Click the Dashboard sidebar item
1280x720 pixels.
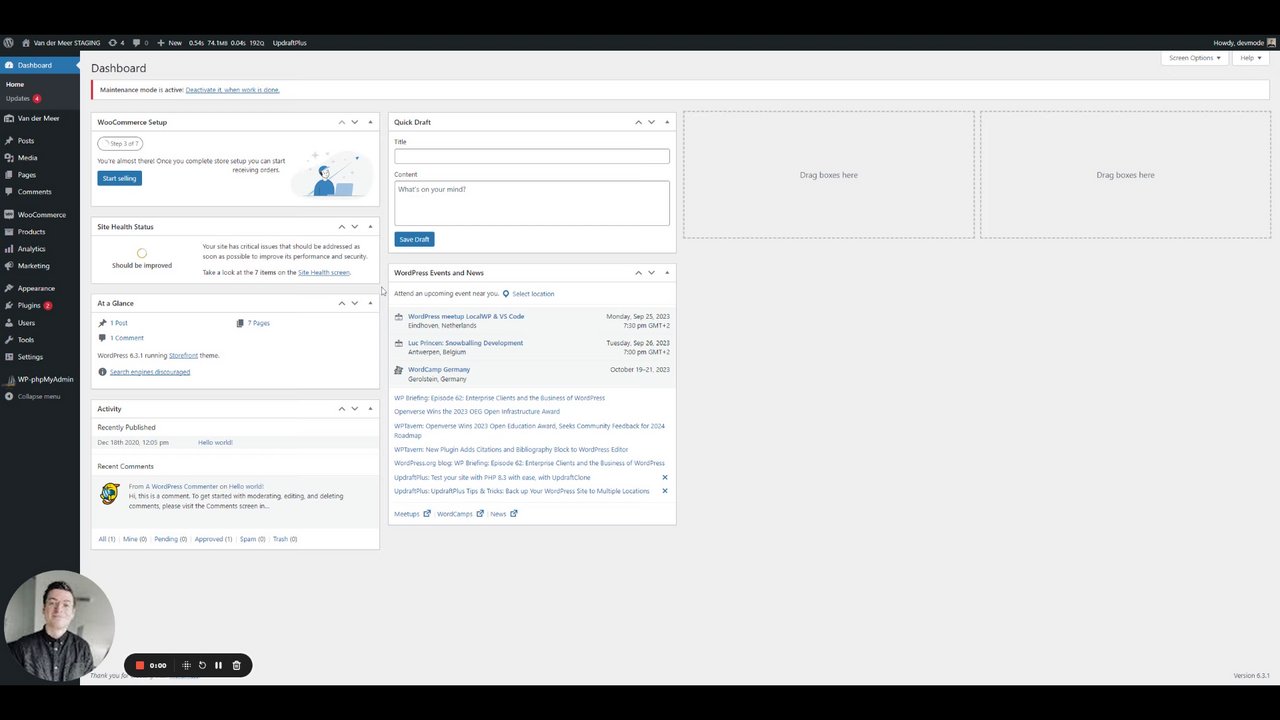coord(34,65)
